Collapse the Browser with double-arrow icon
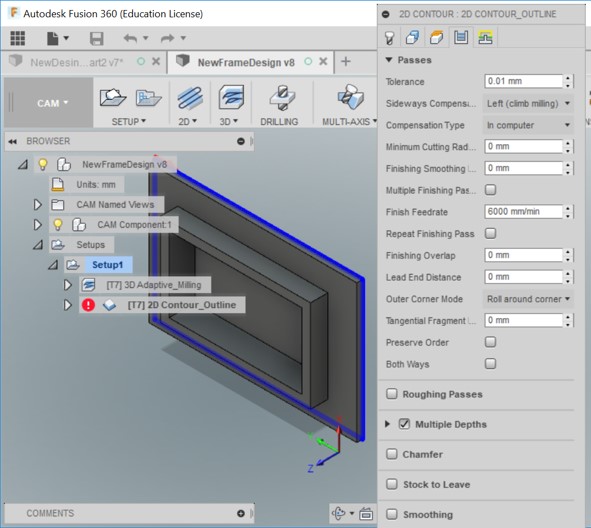591x528 pixels. click(12, 141)
